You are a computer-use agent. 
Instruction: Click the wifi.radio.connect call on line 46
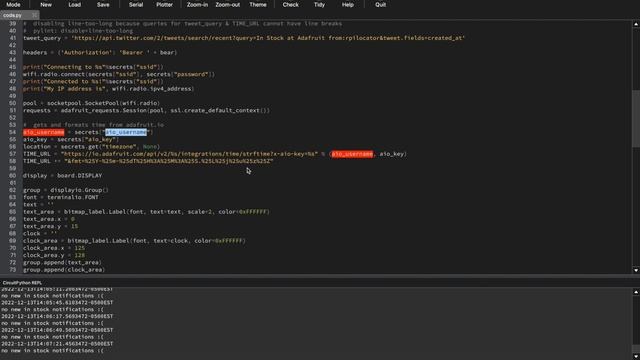click(119, 74)
